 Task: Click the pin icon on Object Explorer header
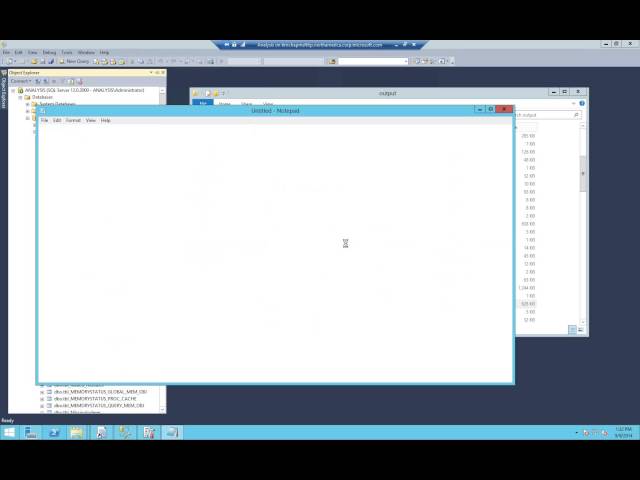157,73
